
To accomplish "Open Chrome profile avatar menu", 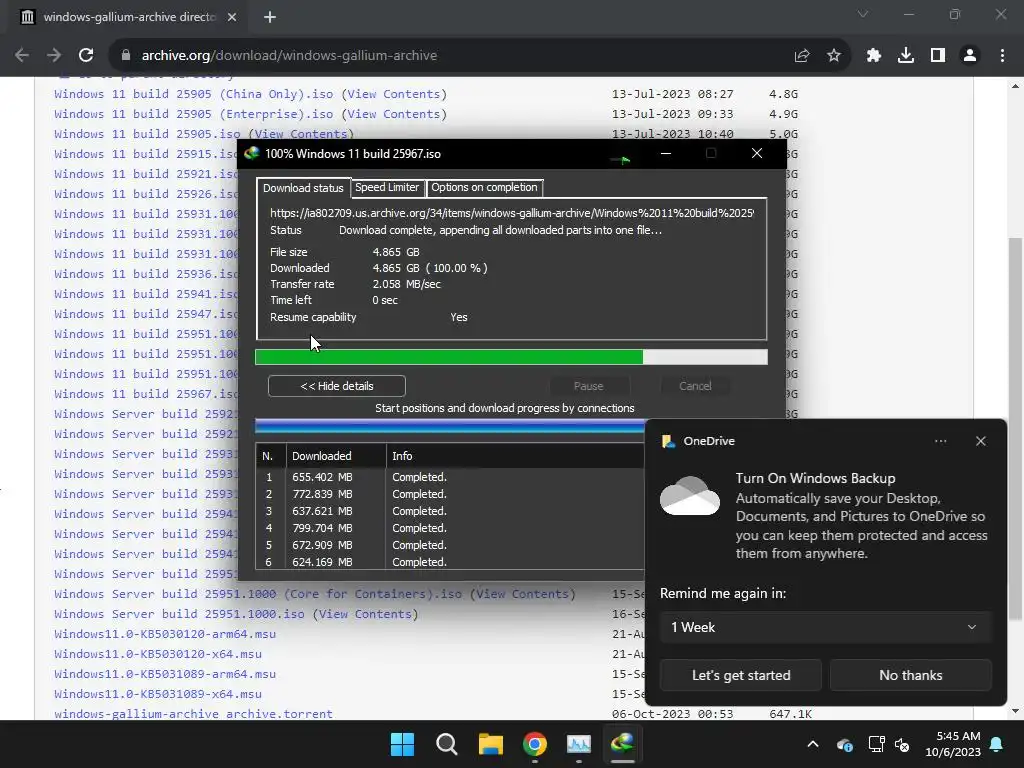I will pyautogui.click(x=970, y=56).
